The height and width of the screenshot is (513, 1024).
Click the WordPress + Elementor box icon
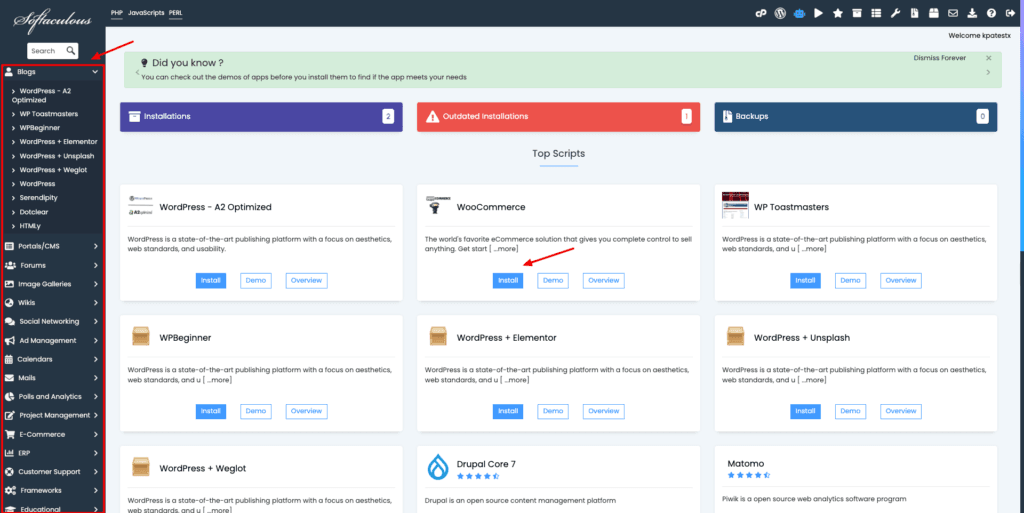438,336
